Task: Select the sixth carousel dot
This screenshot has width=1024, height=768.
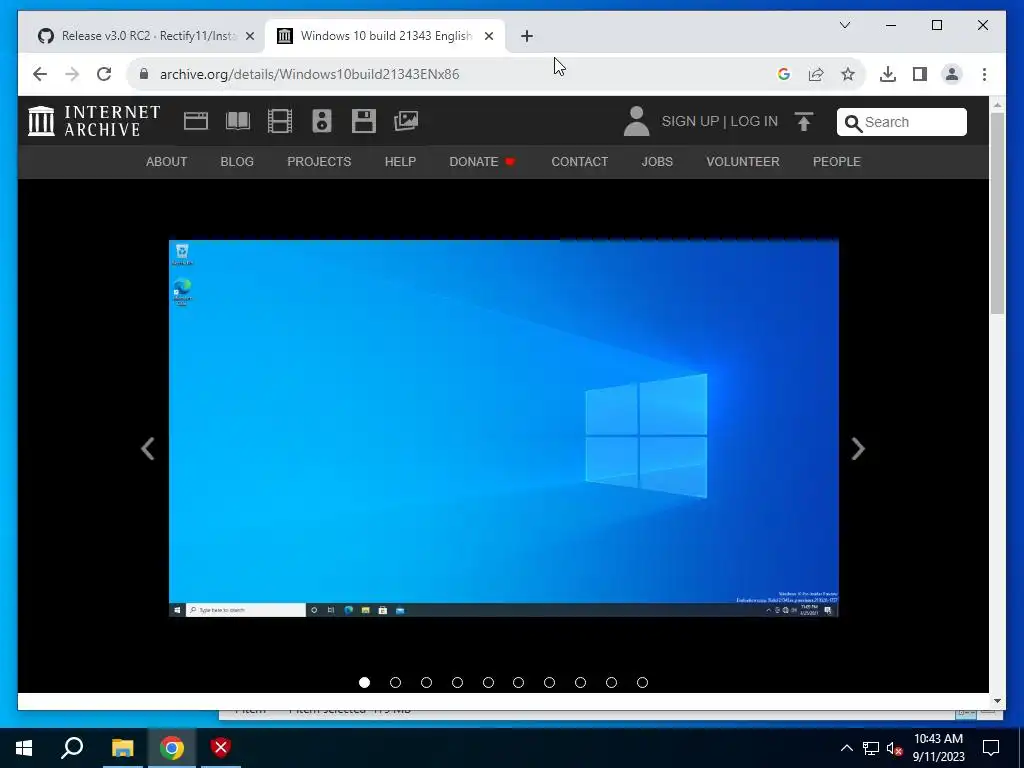Action: pos(519,682)
